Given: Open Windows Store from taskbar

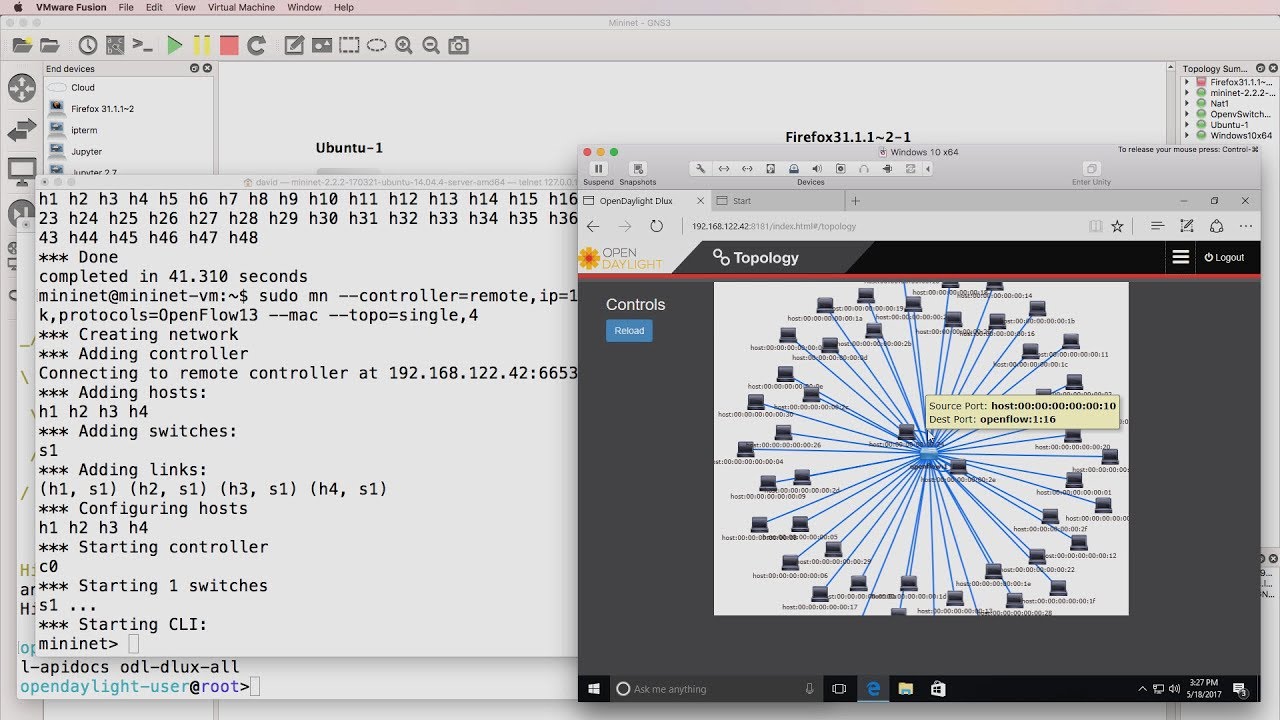Looking at the screenshot, I should point(937,688).
